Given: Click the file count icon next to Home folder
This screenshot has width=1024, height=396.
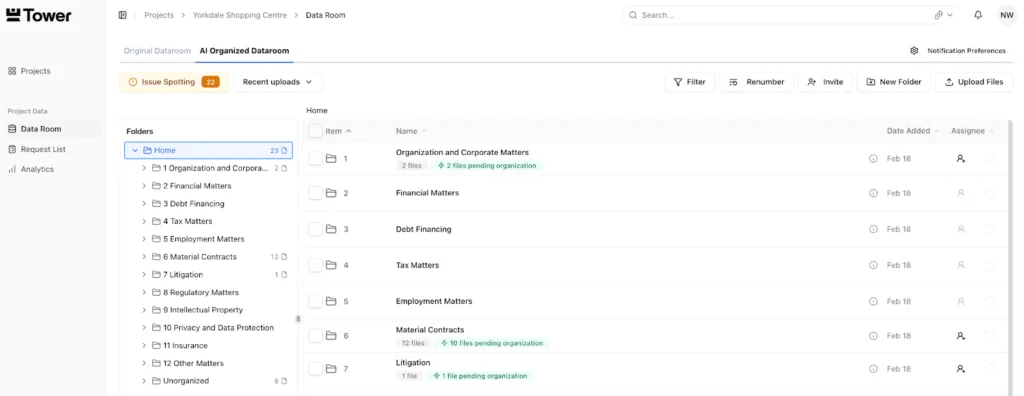Looking at the screenshot, I should pyautogui.click(x=285, y=151).
